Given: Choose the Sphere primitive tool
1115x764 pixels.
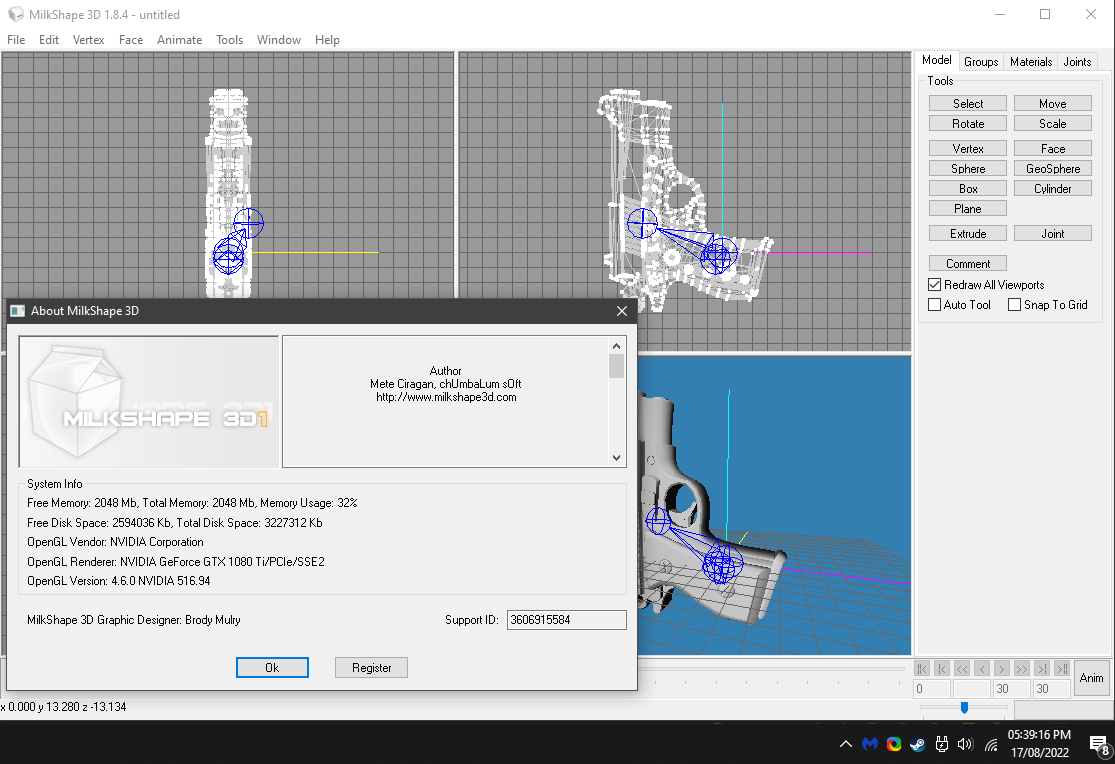Looking at the screenshot, I should tap(968, 168).
